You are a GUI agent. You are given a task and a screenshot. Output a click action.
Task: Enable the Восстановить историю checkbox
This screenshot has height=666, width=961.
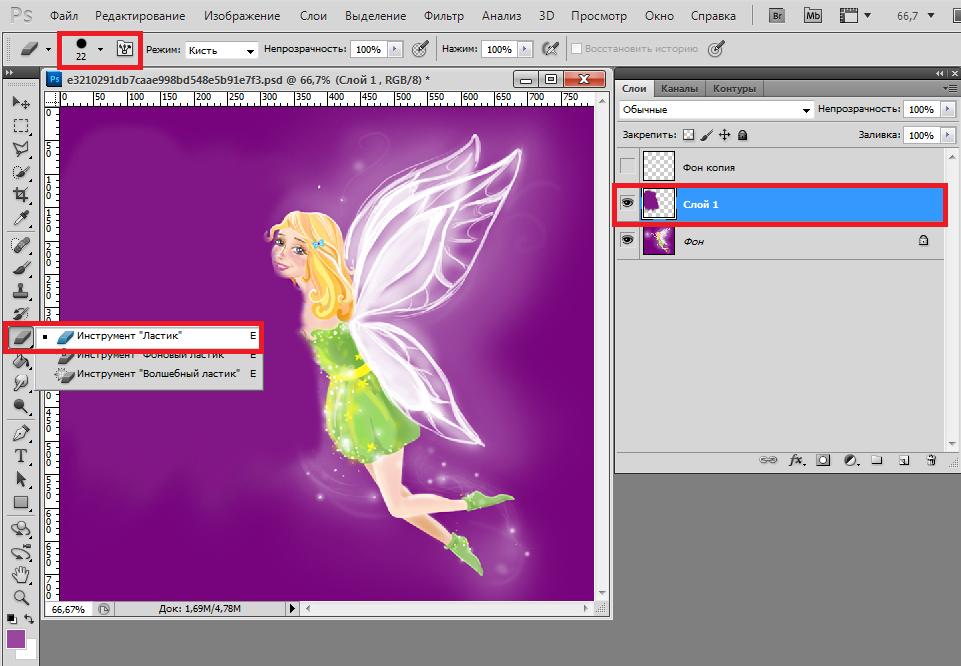(576, 48)
